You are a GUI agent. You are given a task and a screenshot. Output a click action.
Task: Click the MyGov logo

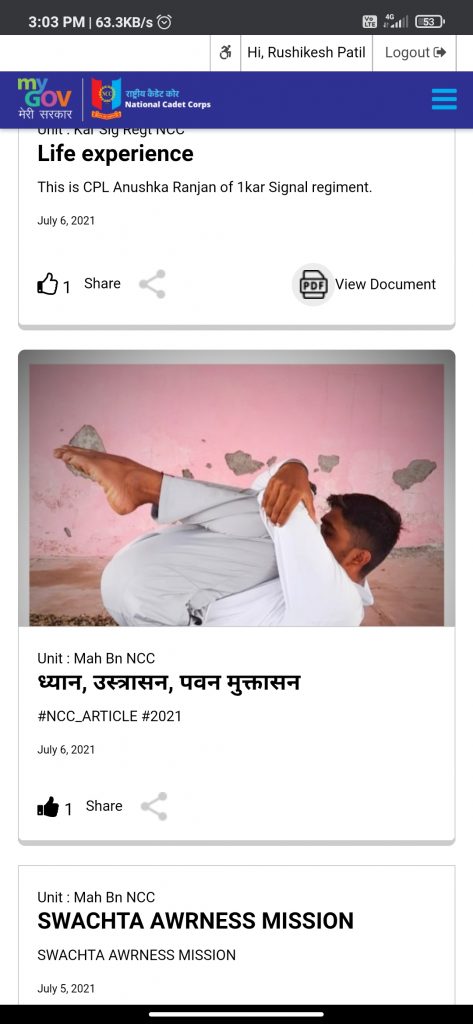(44, 99)
